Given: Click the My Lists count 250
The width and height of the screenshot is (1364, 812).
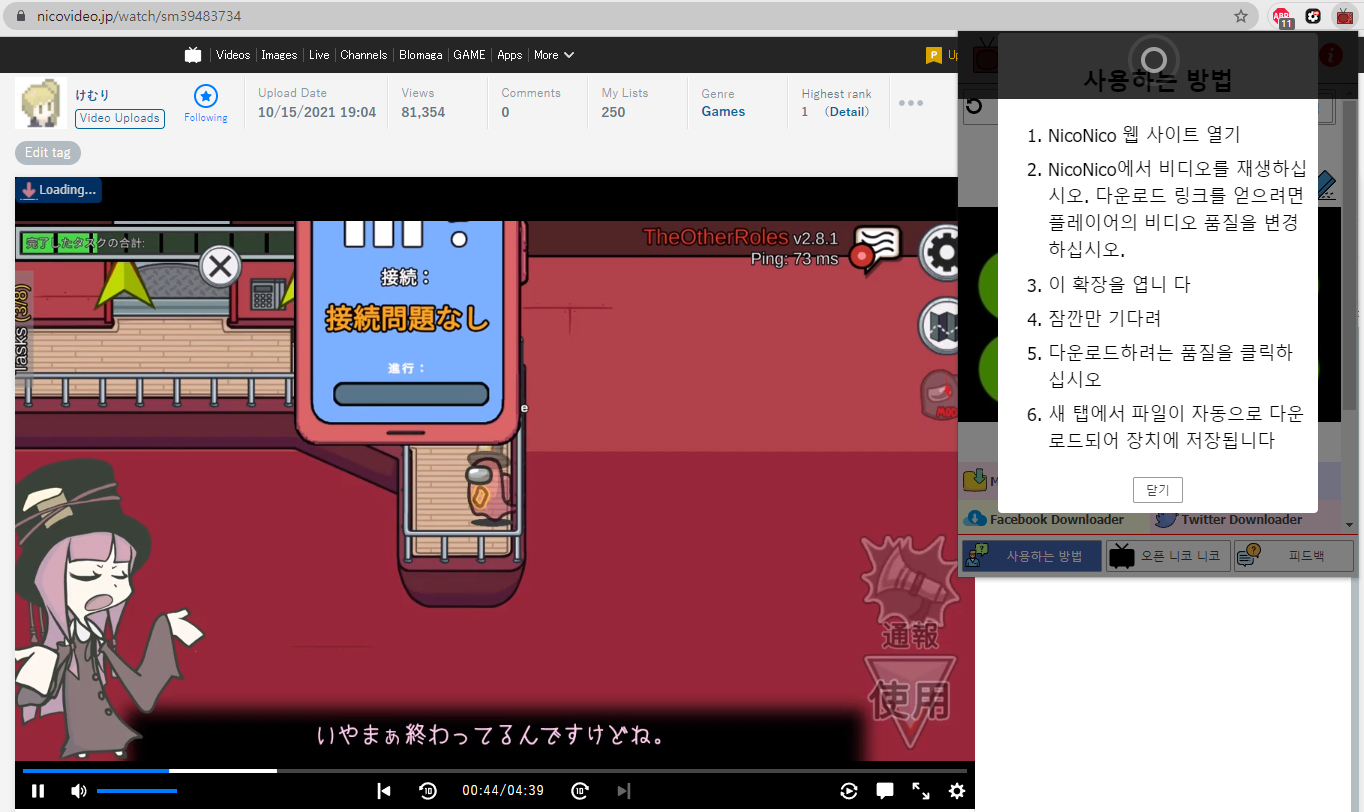Looking at the screenshot, I should pyautogui.click(x=613, y=112).
